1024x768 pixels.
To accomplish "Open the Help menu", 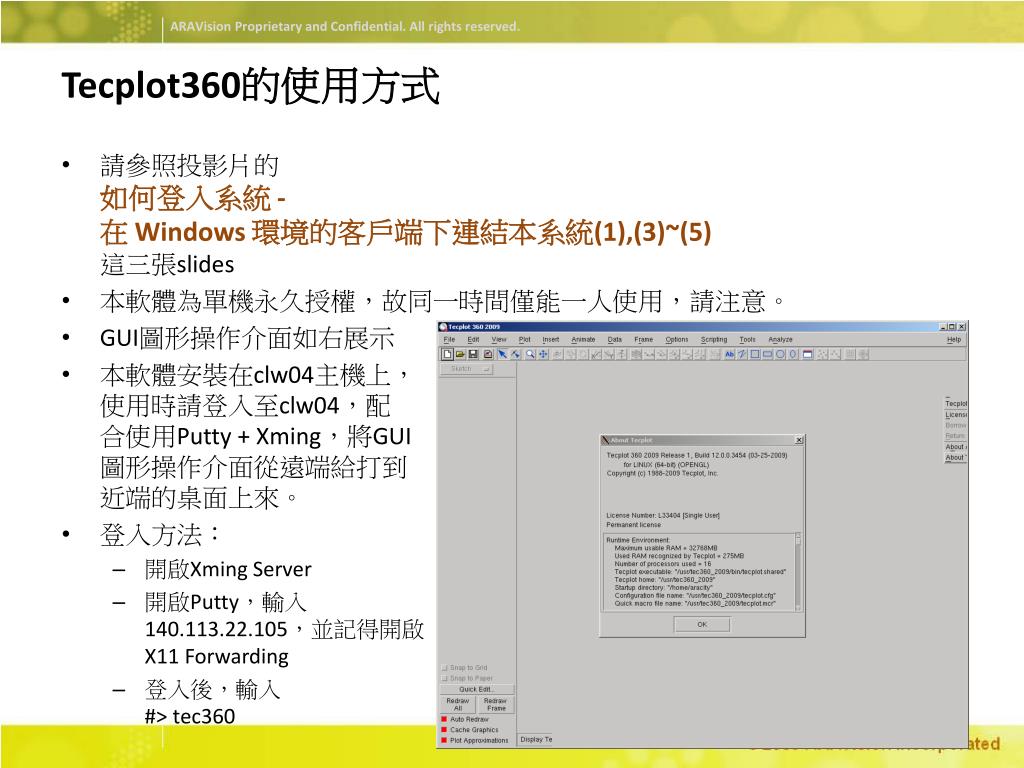I will click(x=953, y=340).
